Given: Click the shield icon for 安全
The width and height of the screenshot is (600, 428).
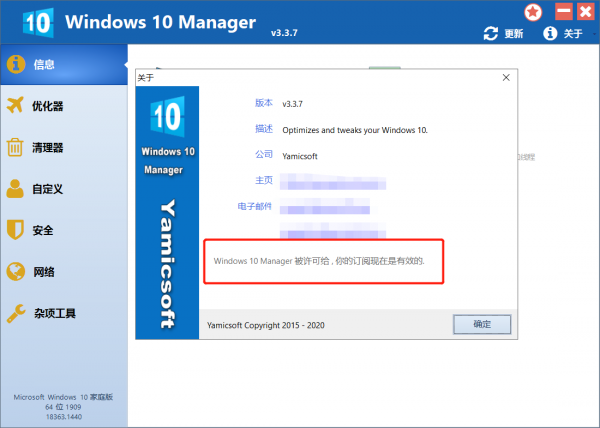Looking at the screenshot, I should [x=15, y=230].
